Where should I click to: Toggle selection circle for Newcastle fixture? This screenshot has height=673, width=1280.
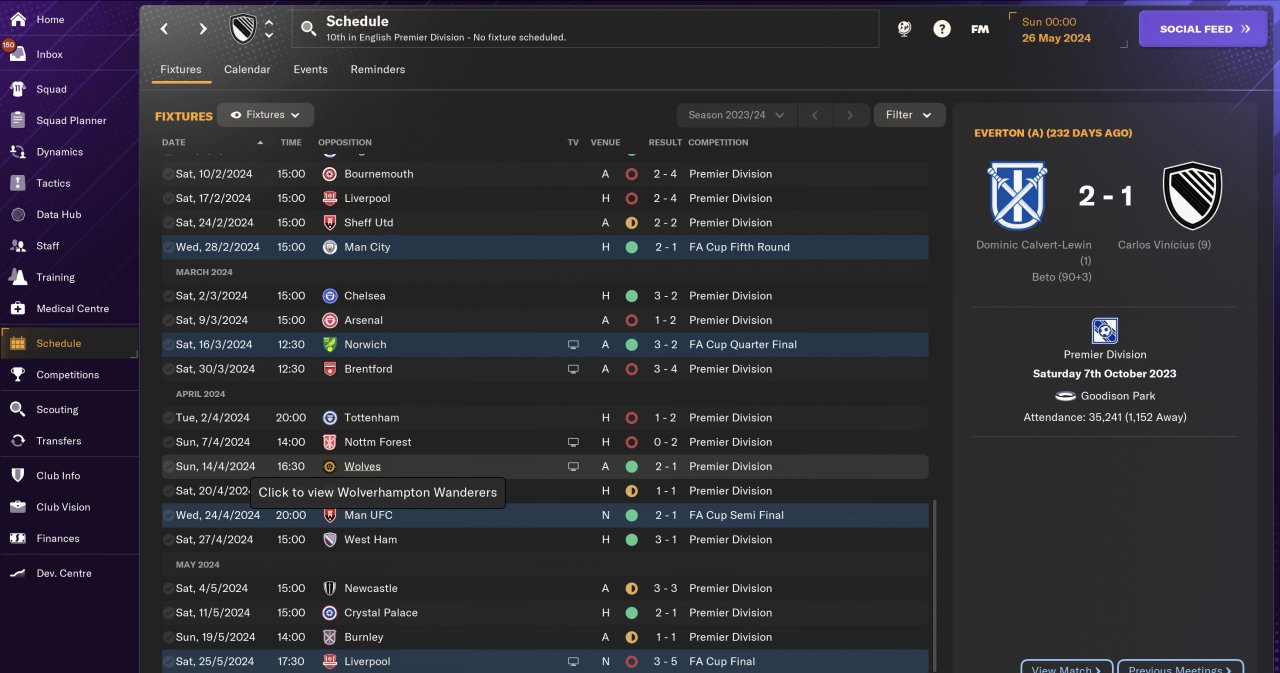tap(168, 588)
